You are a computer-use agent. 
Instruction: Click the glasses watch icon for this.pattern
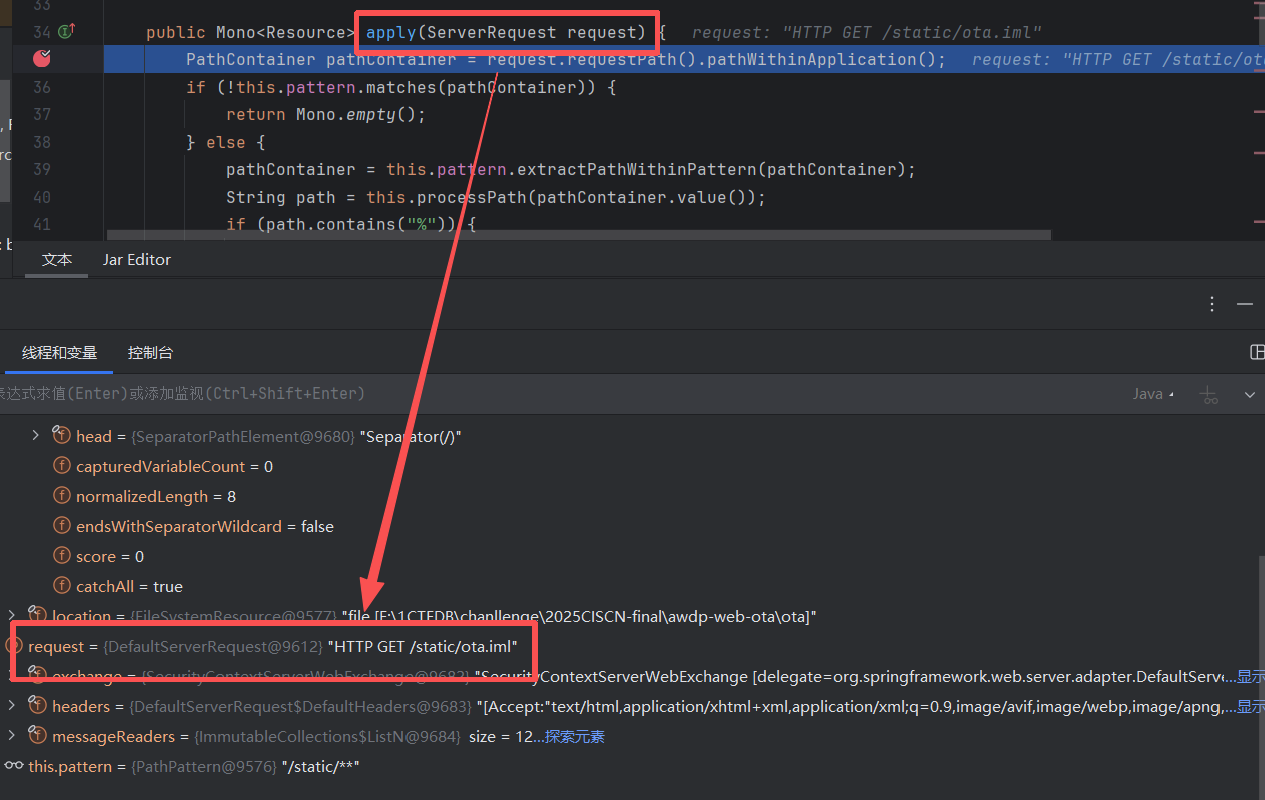tap(13, 766)
